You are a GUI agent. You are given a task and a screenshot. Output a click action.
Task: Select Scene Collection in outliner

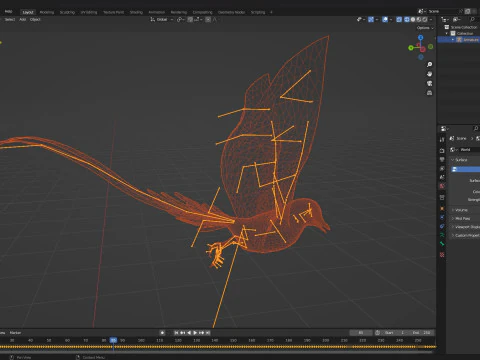464,27
